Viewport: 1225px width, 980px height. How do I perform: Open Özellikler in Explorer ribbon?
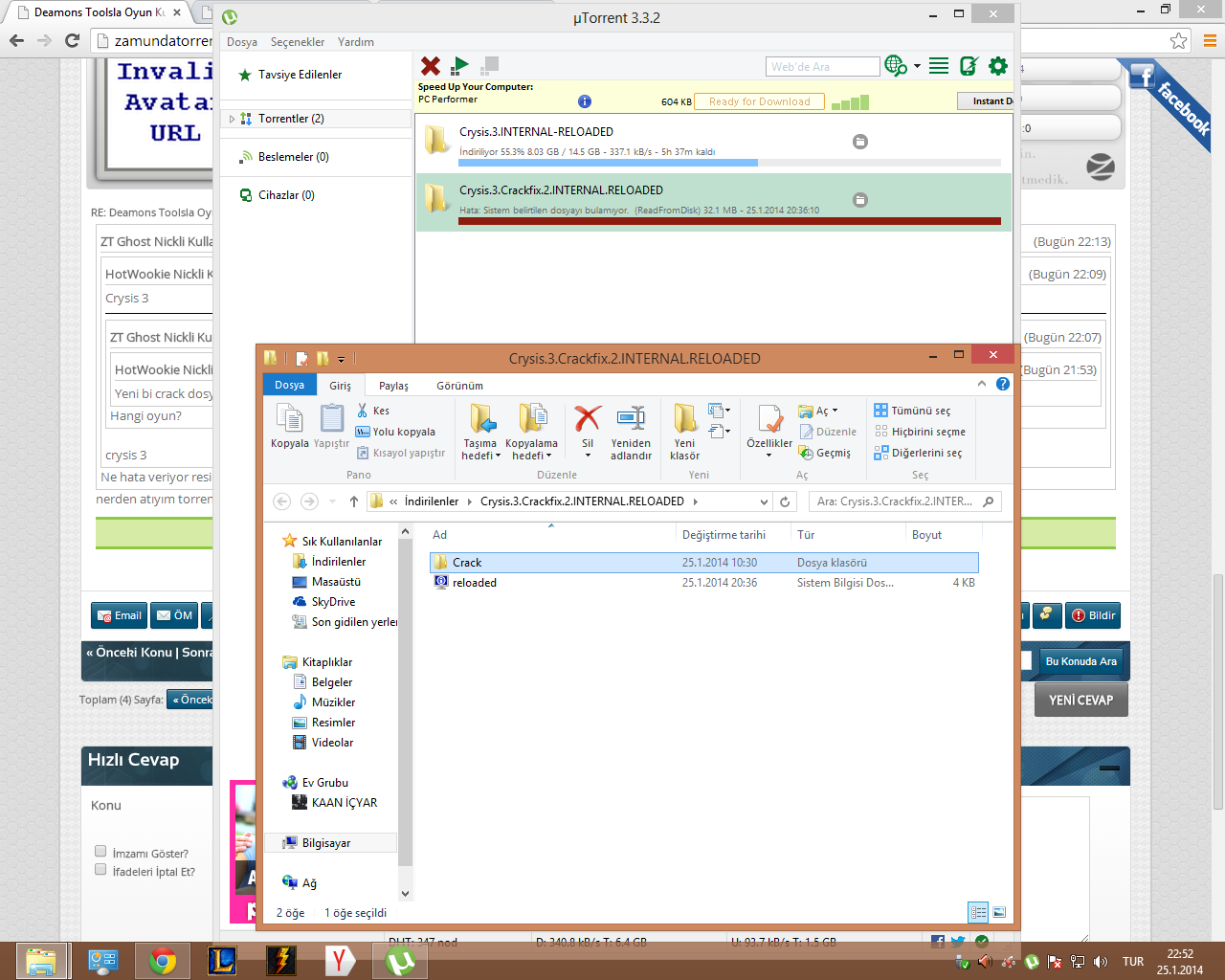pyautogui.click(x=769, y=432)
